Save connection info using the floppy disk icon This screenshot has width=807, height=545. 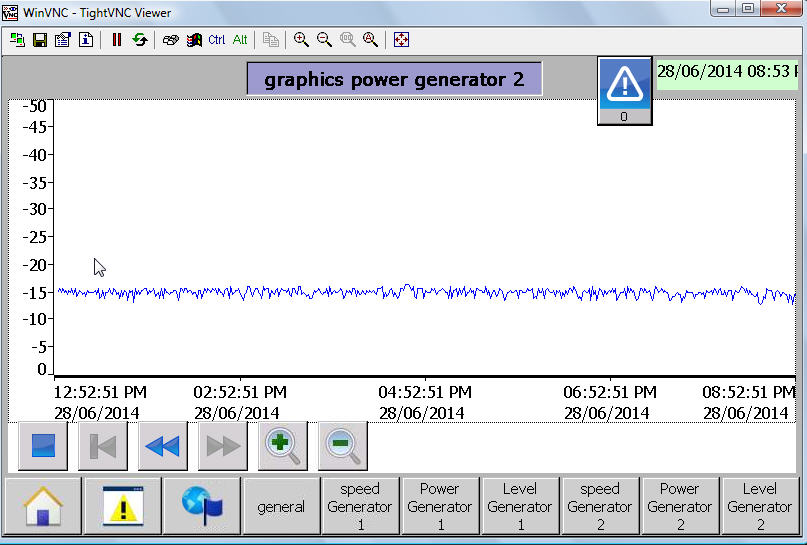pos(40,40)
